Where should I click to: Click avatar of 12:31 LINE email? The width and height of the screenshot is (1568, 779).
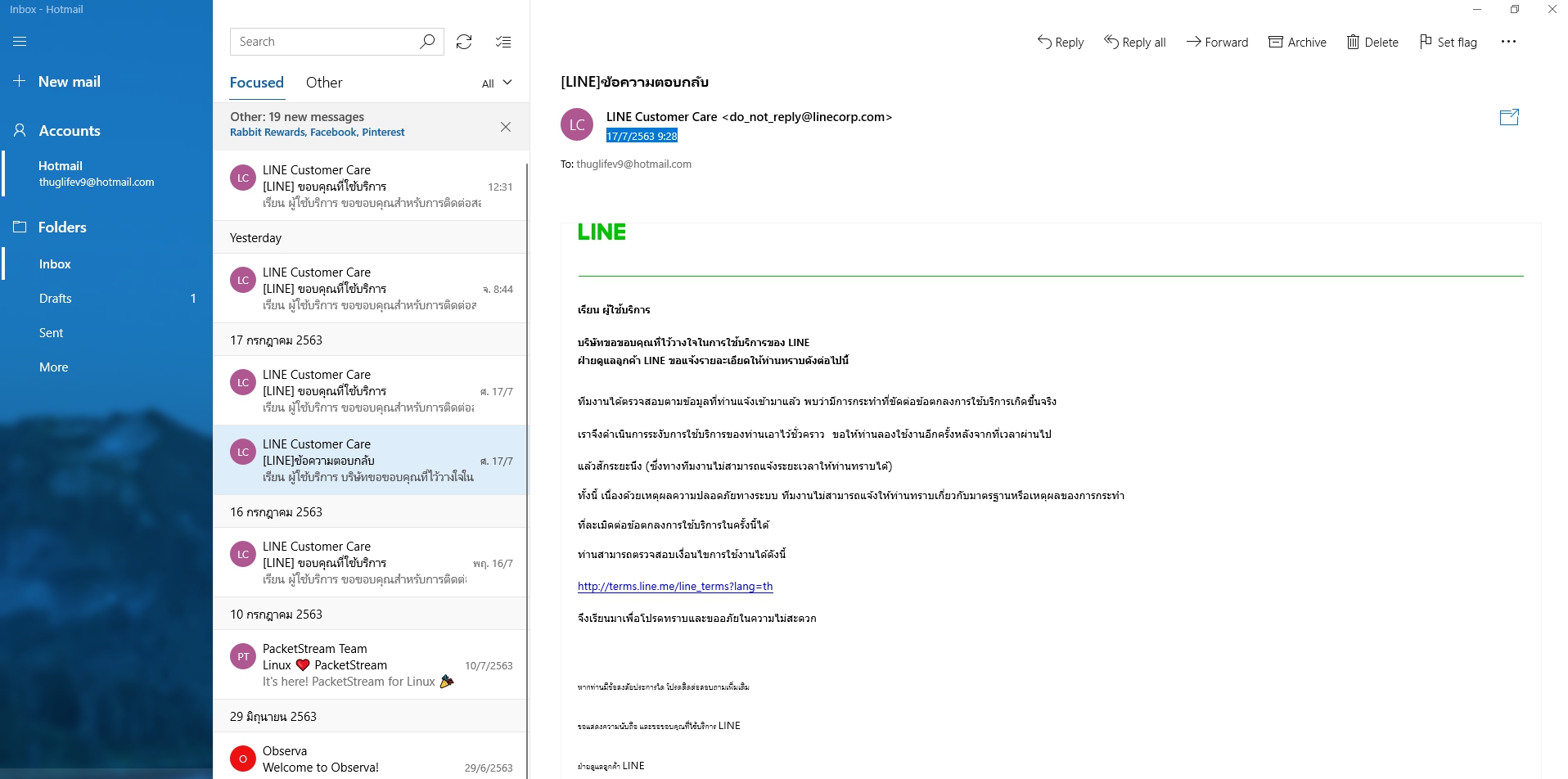click(x=243, y=178)
